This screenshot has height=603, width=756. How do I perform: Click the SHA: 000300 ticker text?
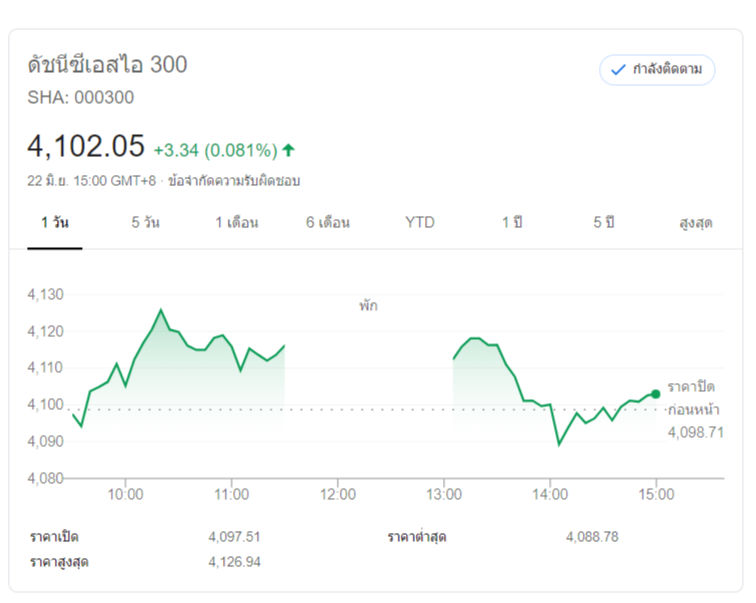pos(80,97)
